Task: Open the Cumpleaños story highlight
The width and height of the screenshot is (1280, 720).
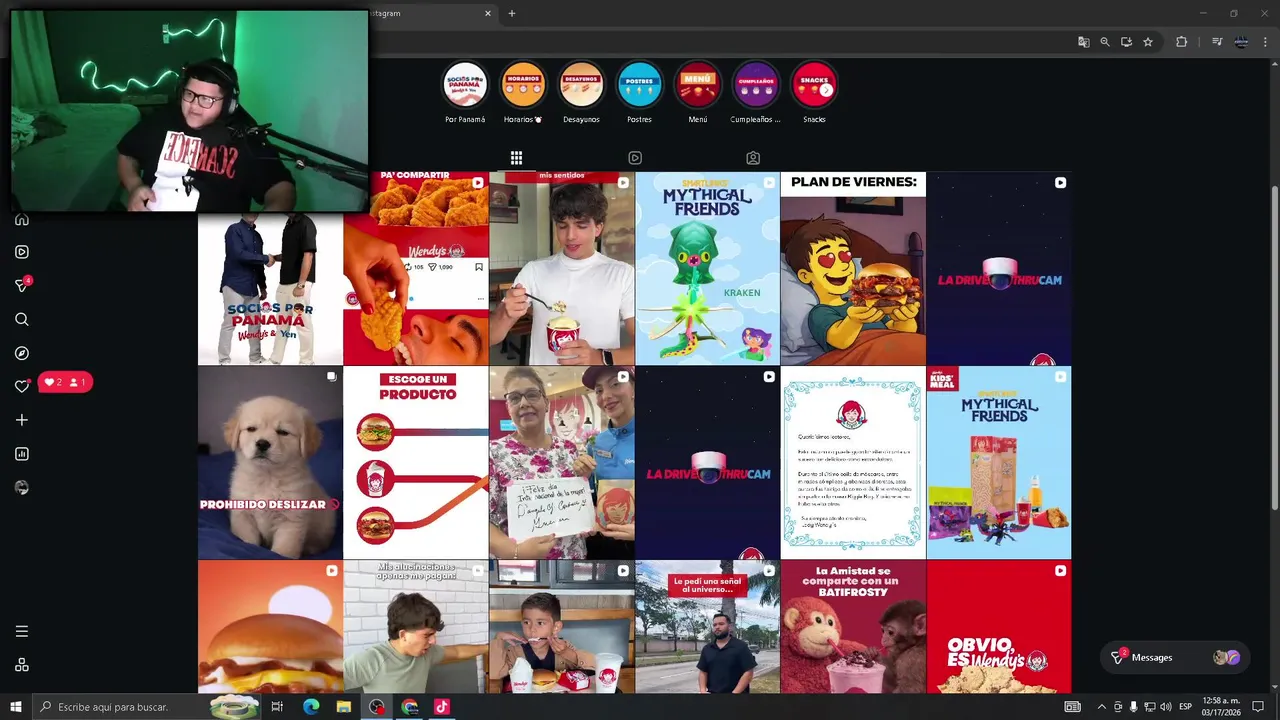Action: (756, 86)
